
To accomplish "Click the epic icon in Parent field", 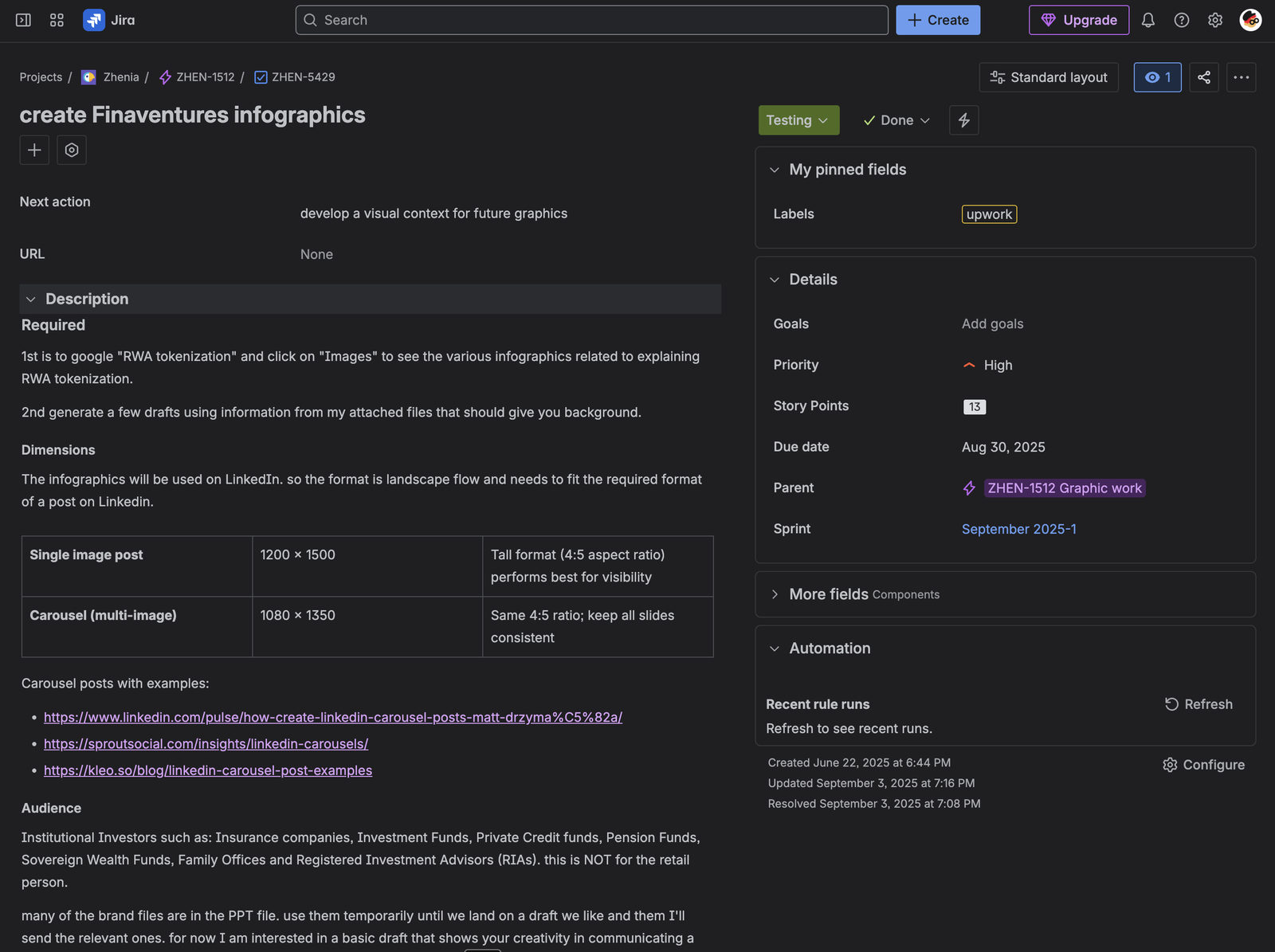I will (x=969, y=488).
